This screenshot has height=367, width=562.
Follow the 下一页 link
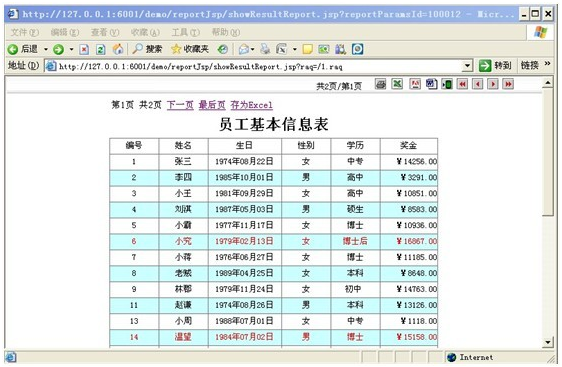[180, 105]
